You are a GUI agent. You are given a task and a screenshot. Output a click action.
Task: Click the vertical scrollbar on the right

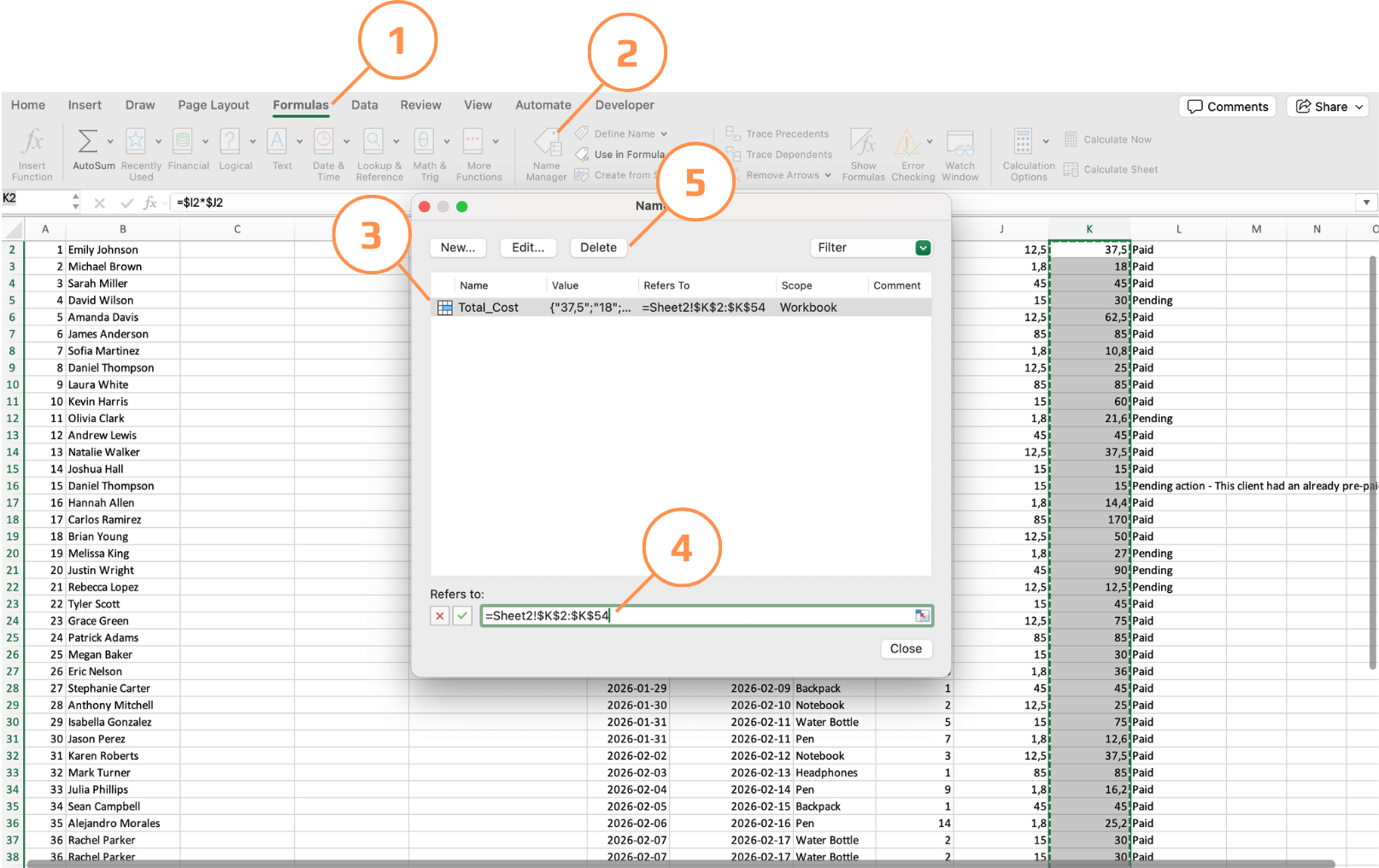1372,461
